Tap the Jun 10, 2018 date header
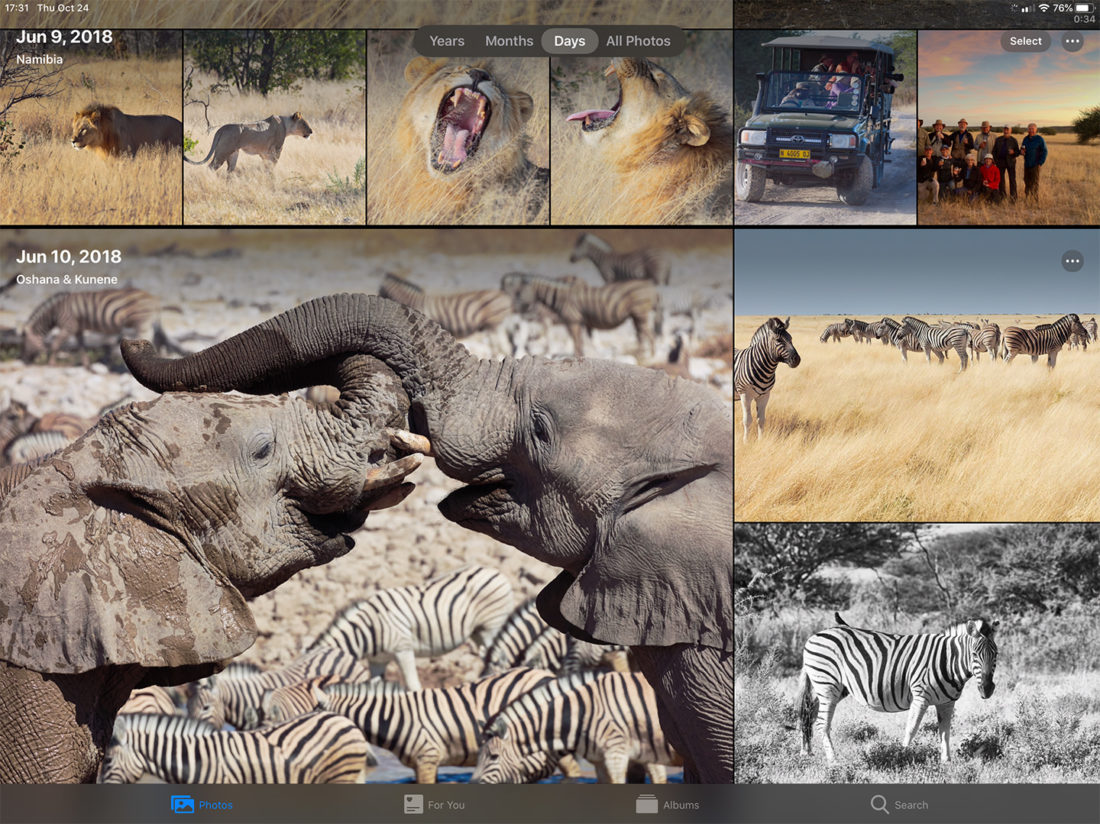1100x824 pixels. click(68, 257)
